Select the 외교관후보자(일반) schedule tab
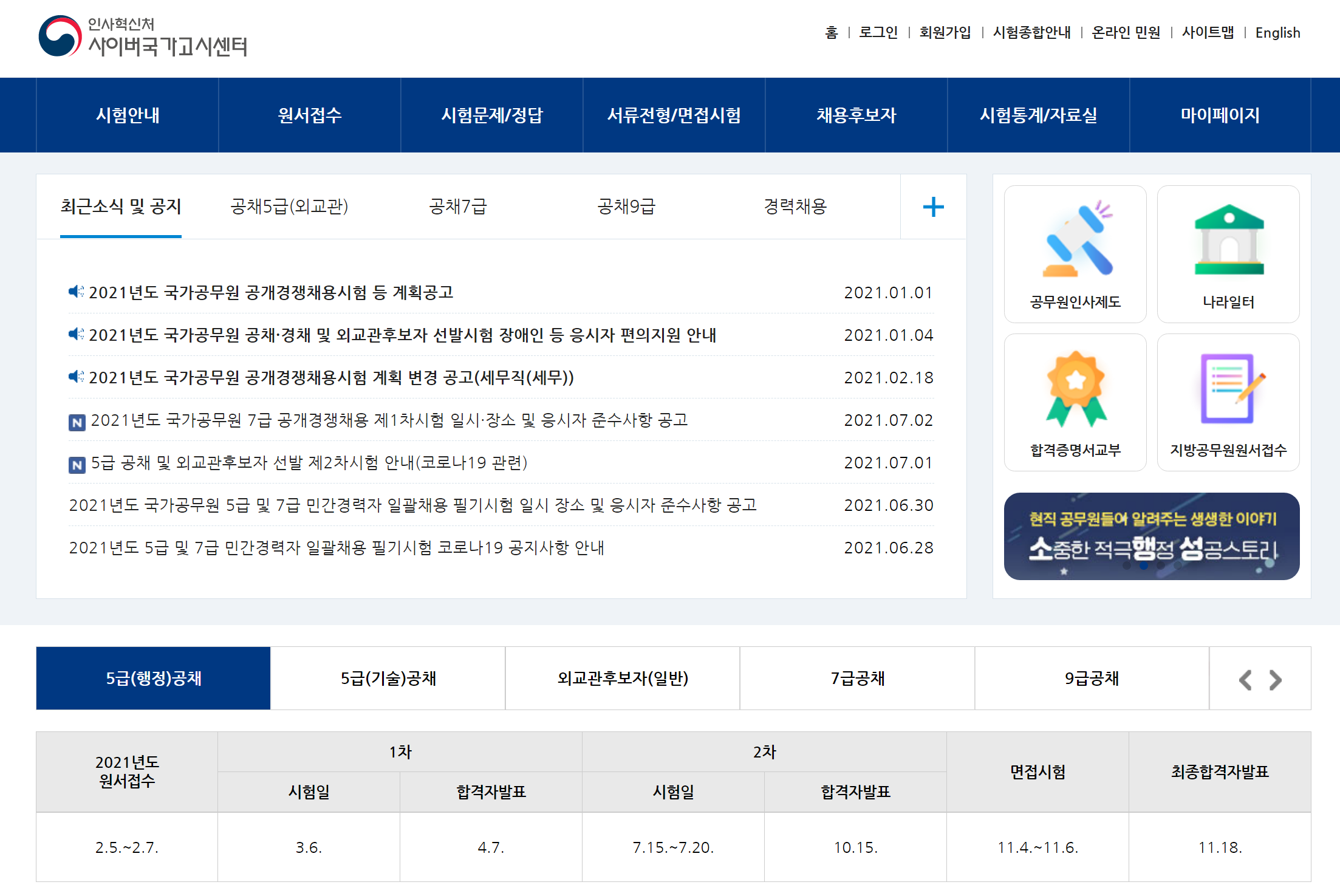1340x896 pixels. pos(623,679)
